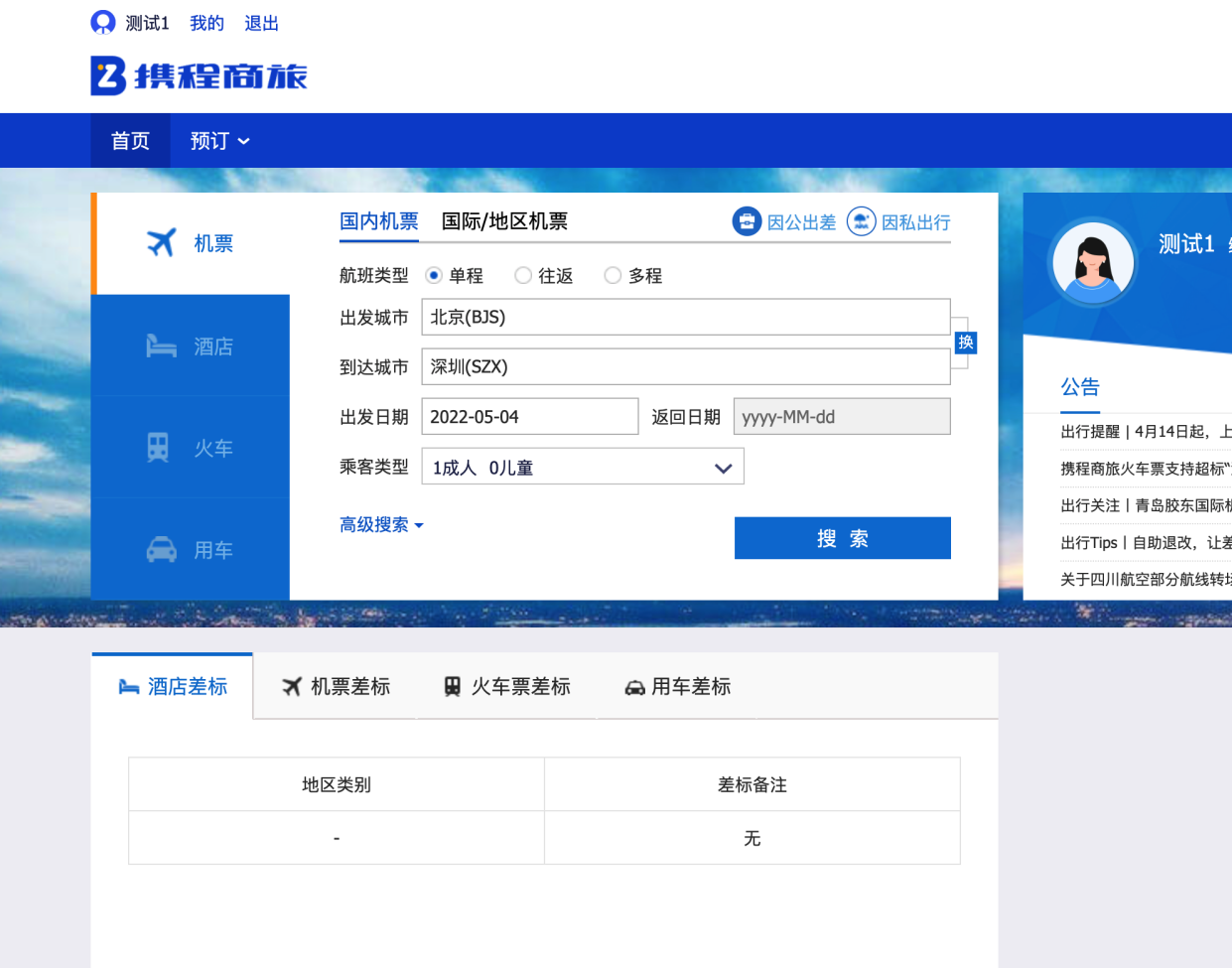Image resolution: width=1232 pixels, height=968 pixels.
Task: Click the 出发日期 departure date field
Action: click(x=529, y=417)
